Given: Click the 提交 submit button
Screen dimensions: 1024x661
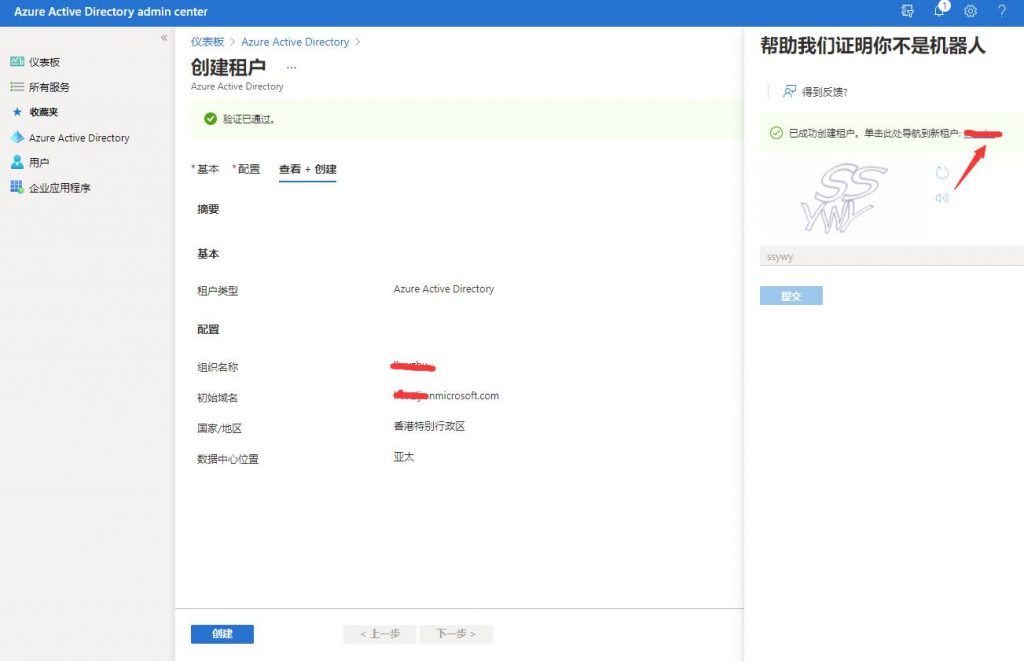Looking at the screenshot, I should (x=791, y=295).
